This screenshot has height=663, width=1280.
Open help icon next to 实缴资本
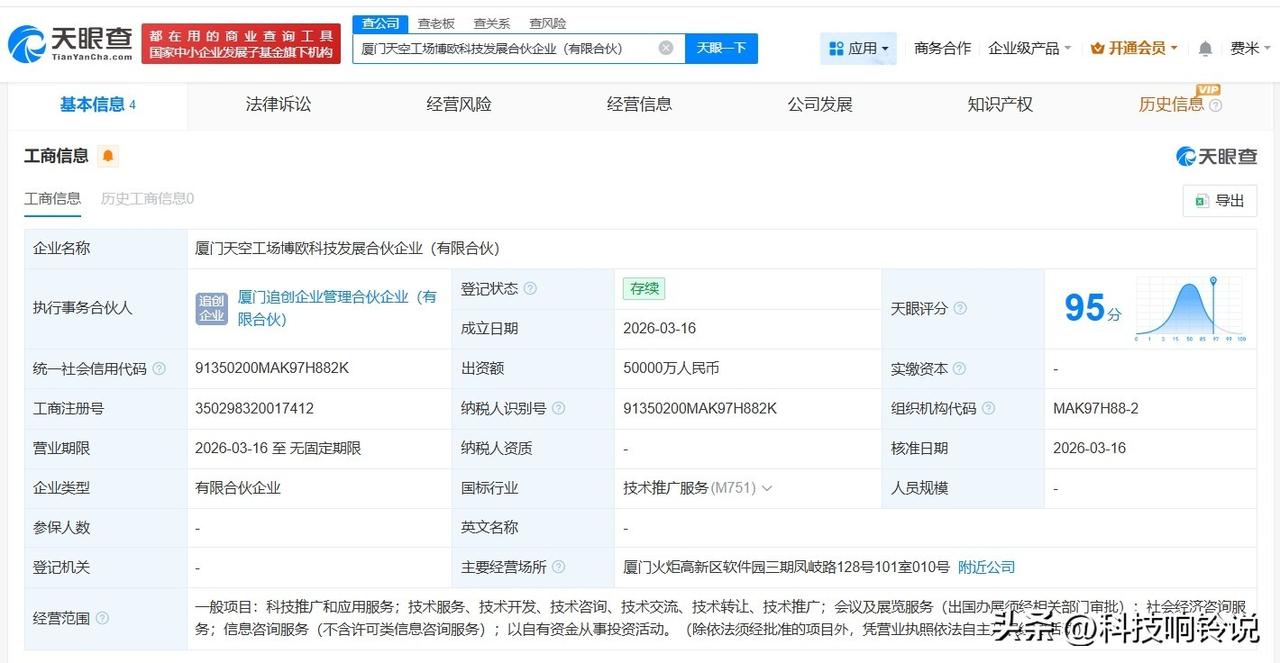[x=960, y=369]
